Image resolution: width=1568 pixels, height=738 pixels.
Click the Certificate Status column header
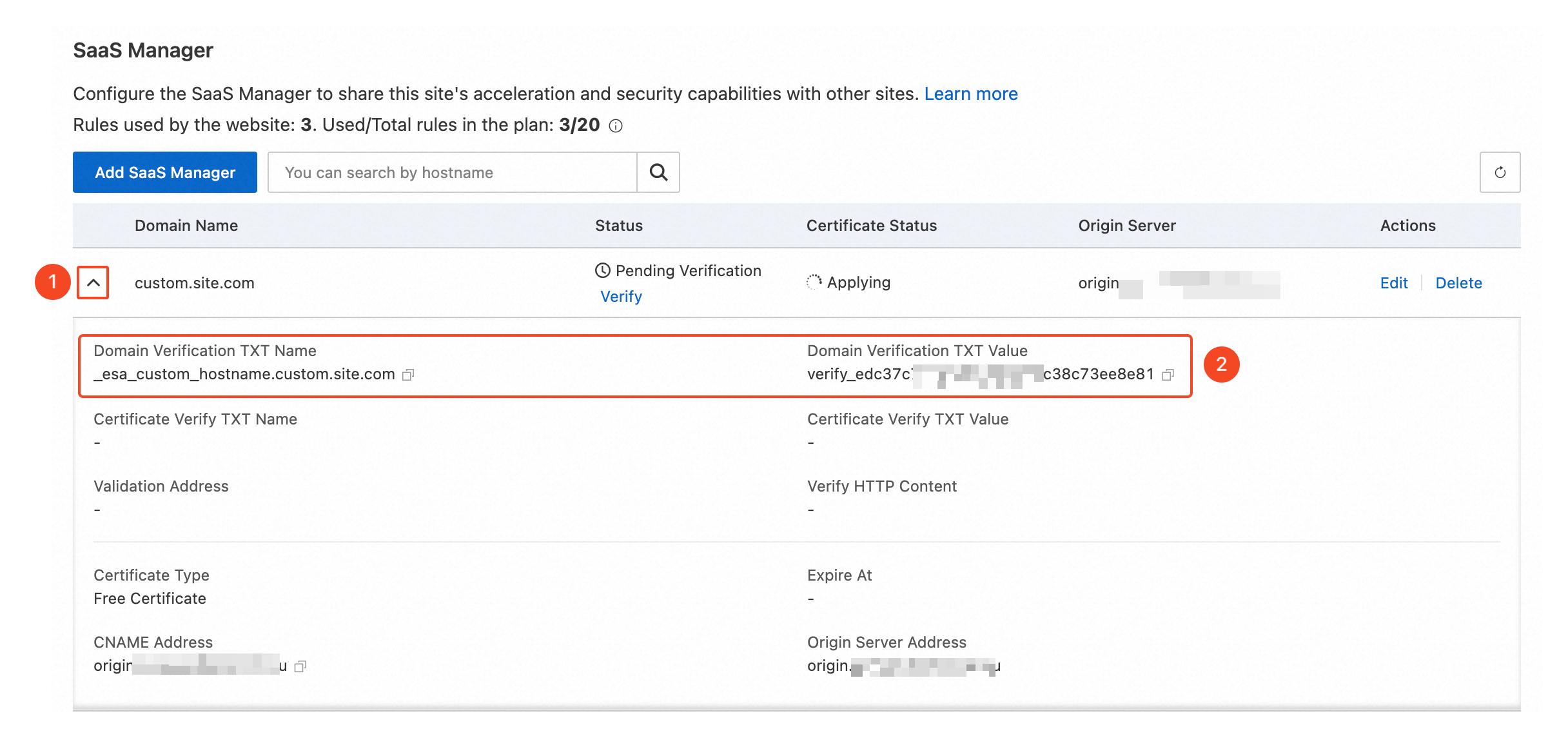871,225
